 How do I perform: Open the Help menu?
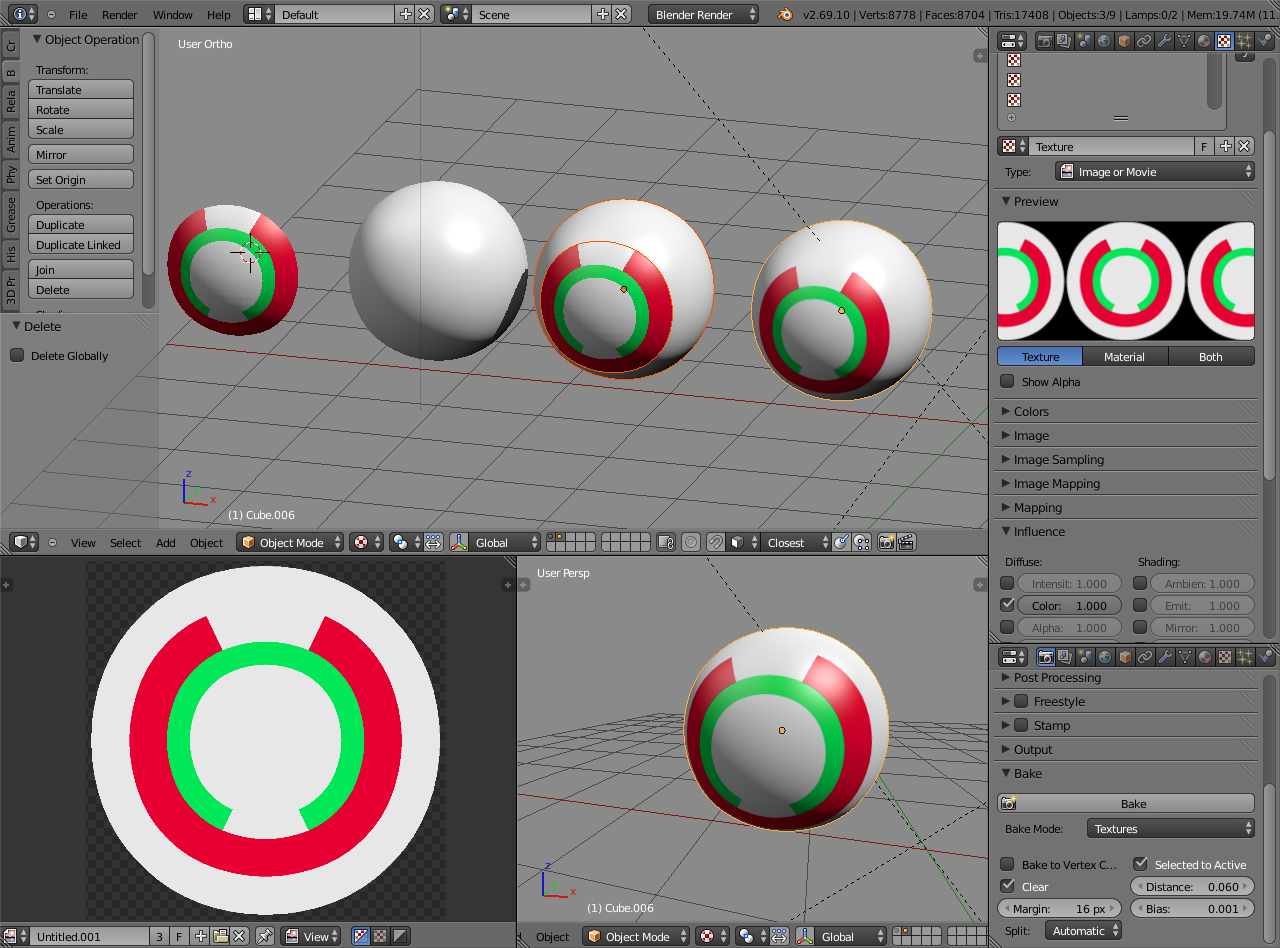coord(219,15)
